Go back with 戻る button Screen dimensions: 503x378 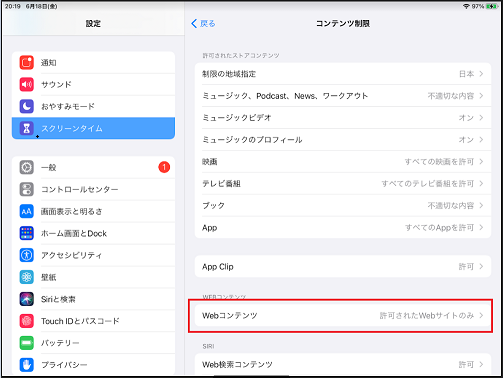pyautogui.click(x=203, y=24)
